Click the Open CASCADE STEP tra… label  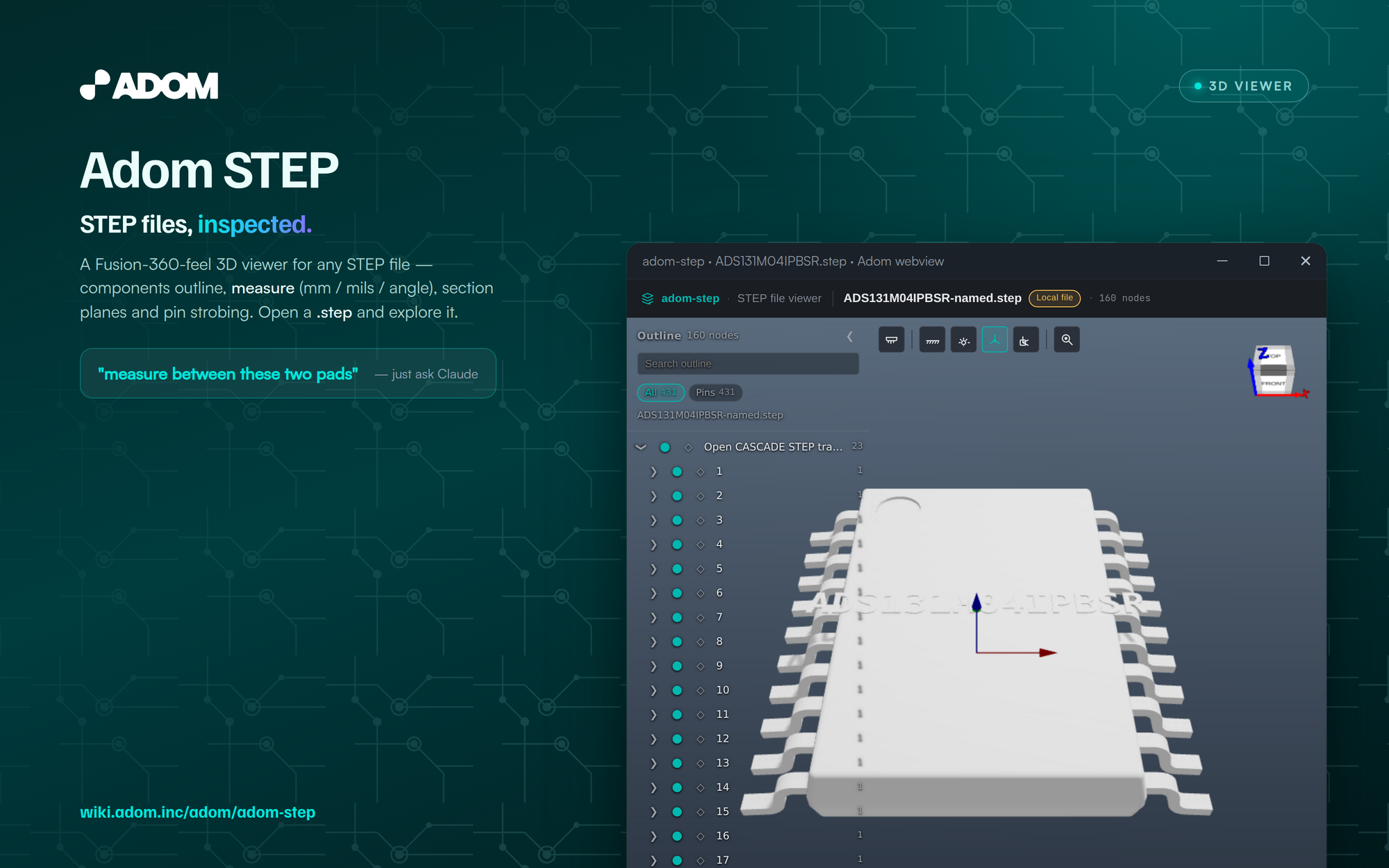773,447
